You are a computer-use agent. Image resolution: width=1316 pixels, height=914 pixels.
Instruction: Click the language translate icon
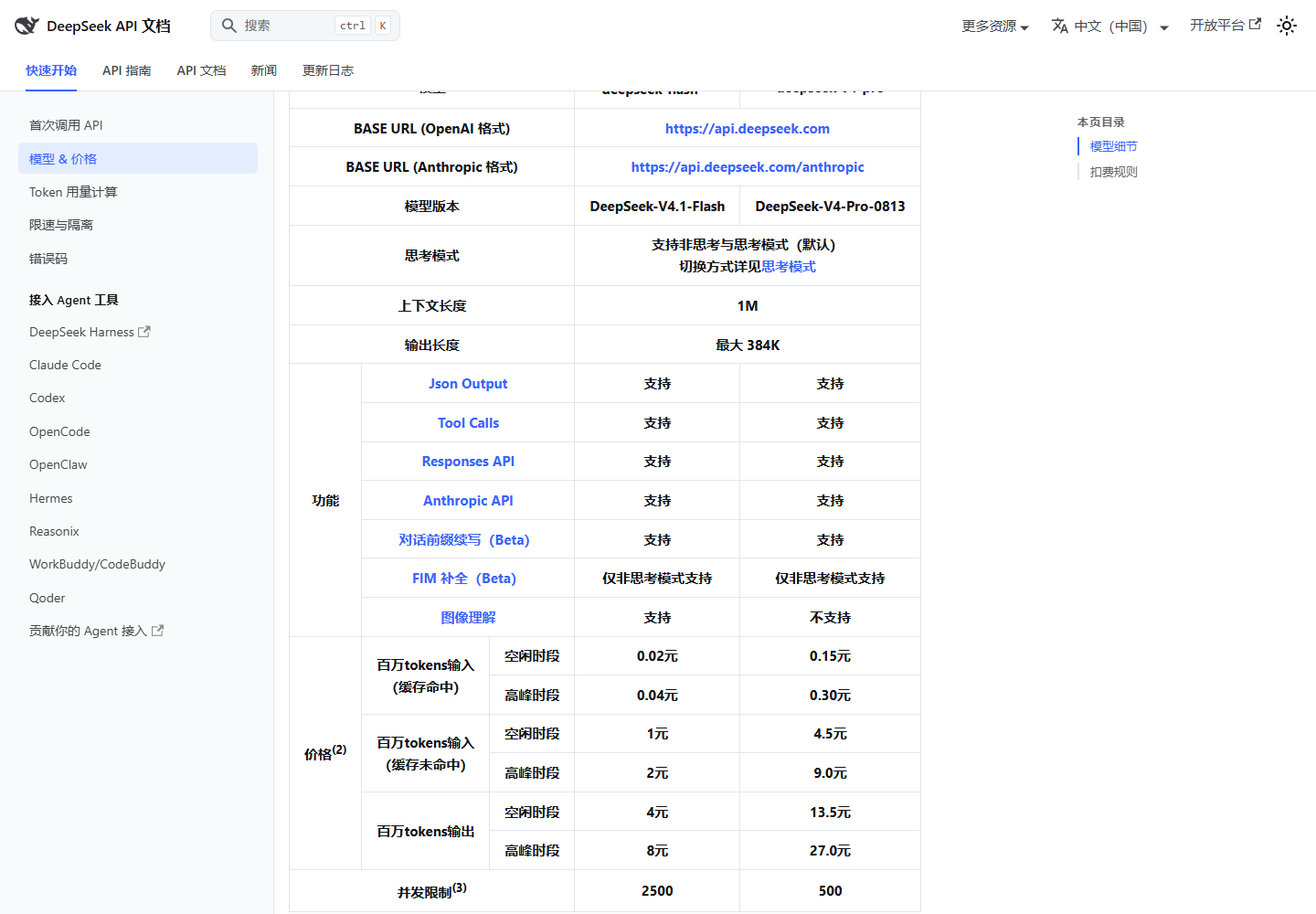[x=1060, y=26]
